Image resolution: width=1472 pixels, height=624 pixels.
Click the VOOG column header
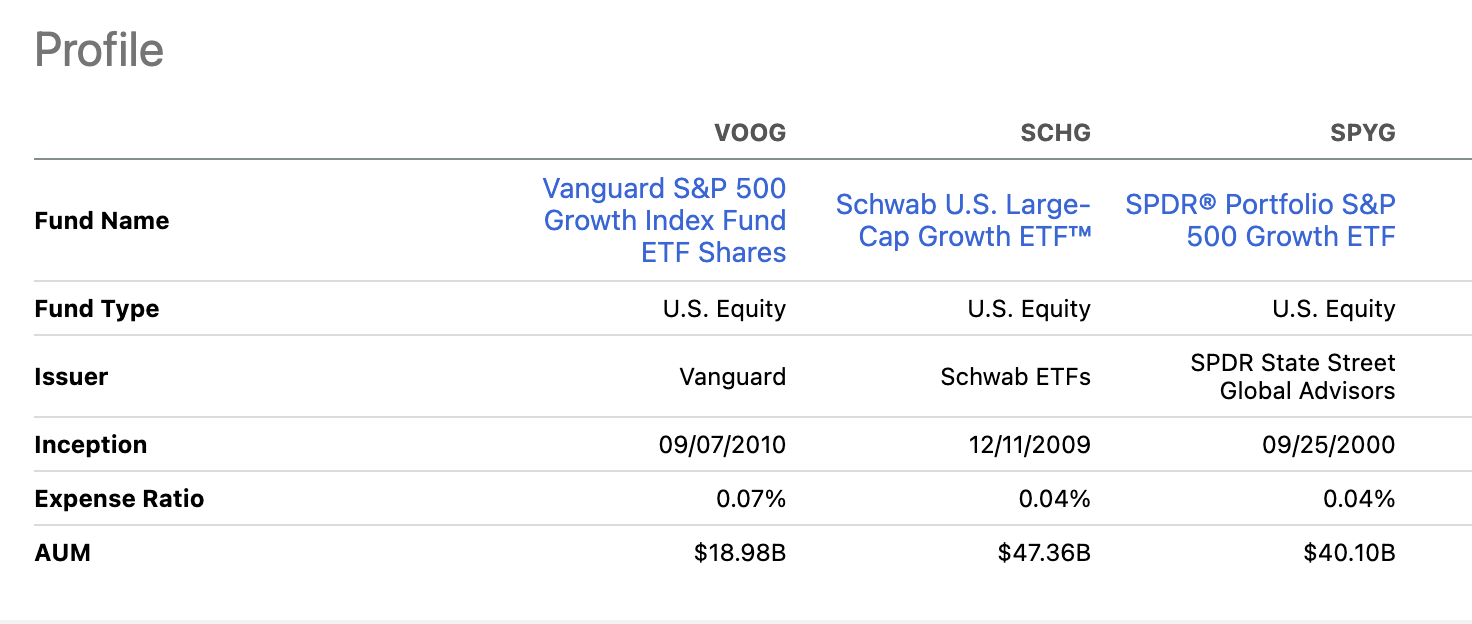pyautogui.click(x=750, y=133)
